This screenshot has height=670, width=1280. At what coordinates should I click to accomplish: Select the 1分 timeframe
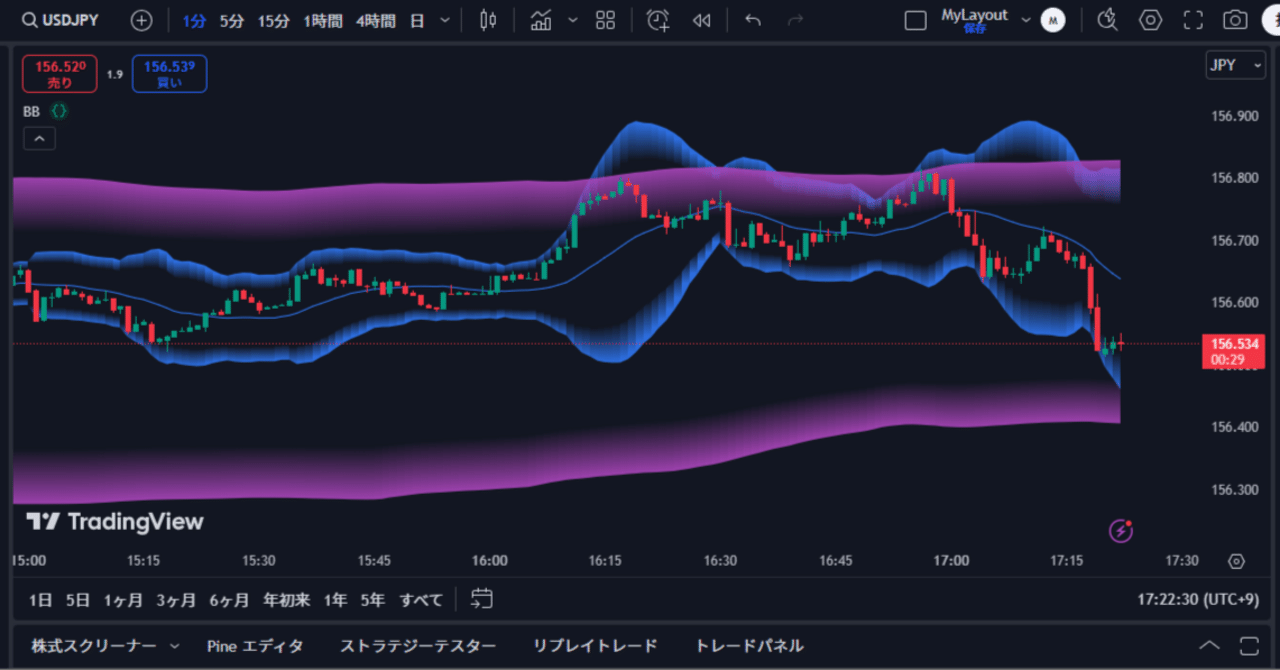click(x=193, y=20)
